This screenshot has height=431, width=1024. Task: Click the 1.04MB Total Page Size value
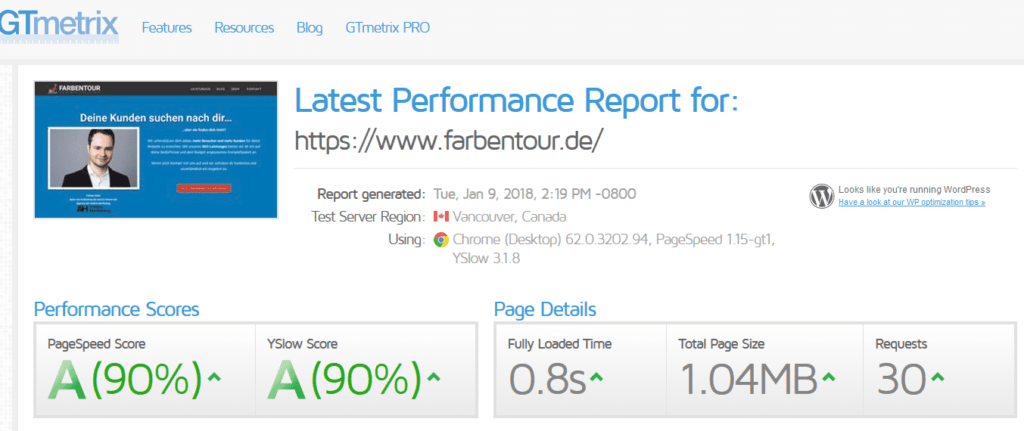point(749,379)
